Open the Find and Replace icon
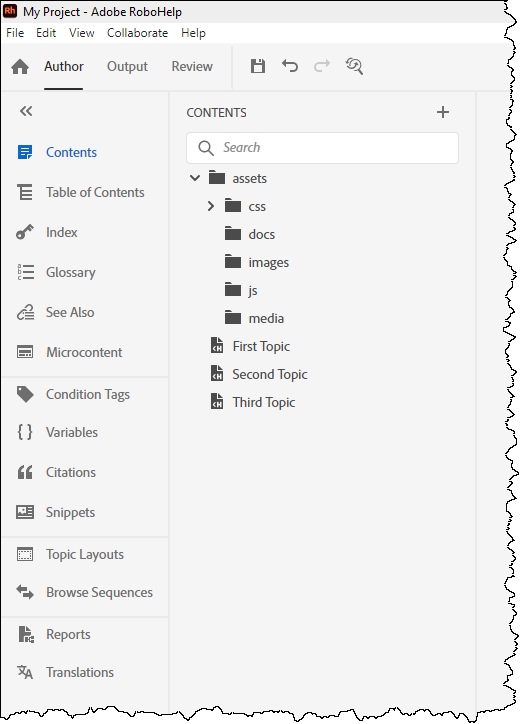This screenshot has width=521, height=724. pos(354,66)
